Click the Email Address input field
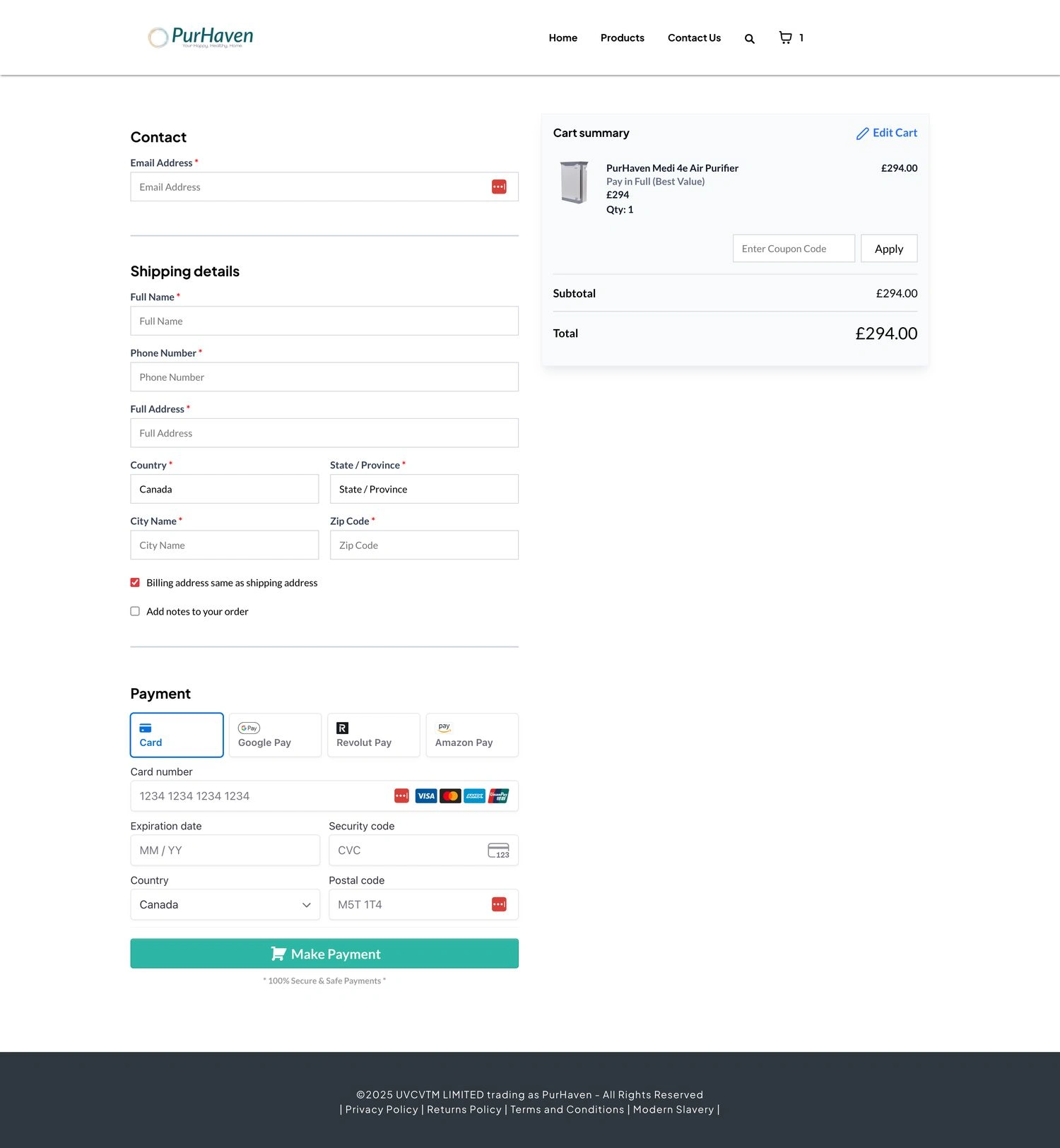Screen dimensions: 1060x1148 324,187
